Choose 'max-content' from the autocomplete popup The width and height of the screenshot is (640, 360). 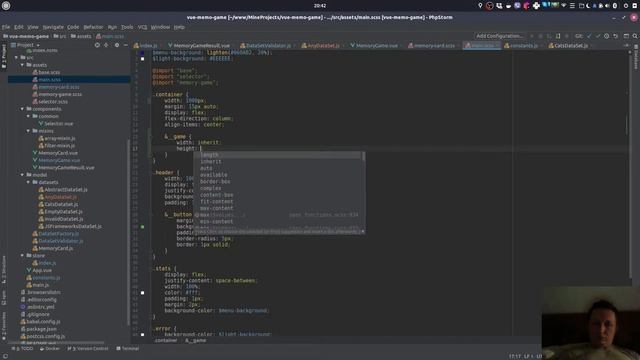coord(278,208)
